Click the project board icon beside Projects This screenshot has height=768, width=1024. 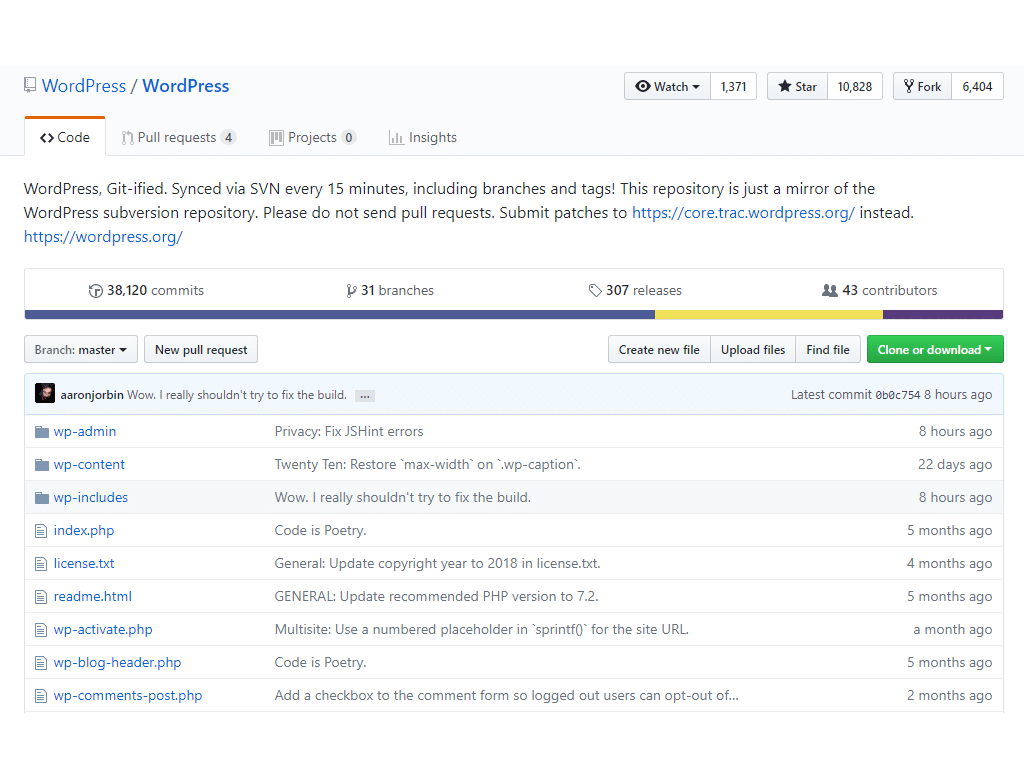click(276, 138)
